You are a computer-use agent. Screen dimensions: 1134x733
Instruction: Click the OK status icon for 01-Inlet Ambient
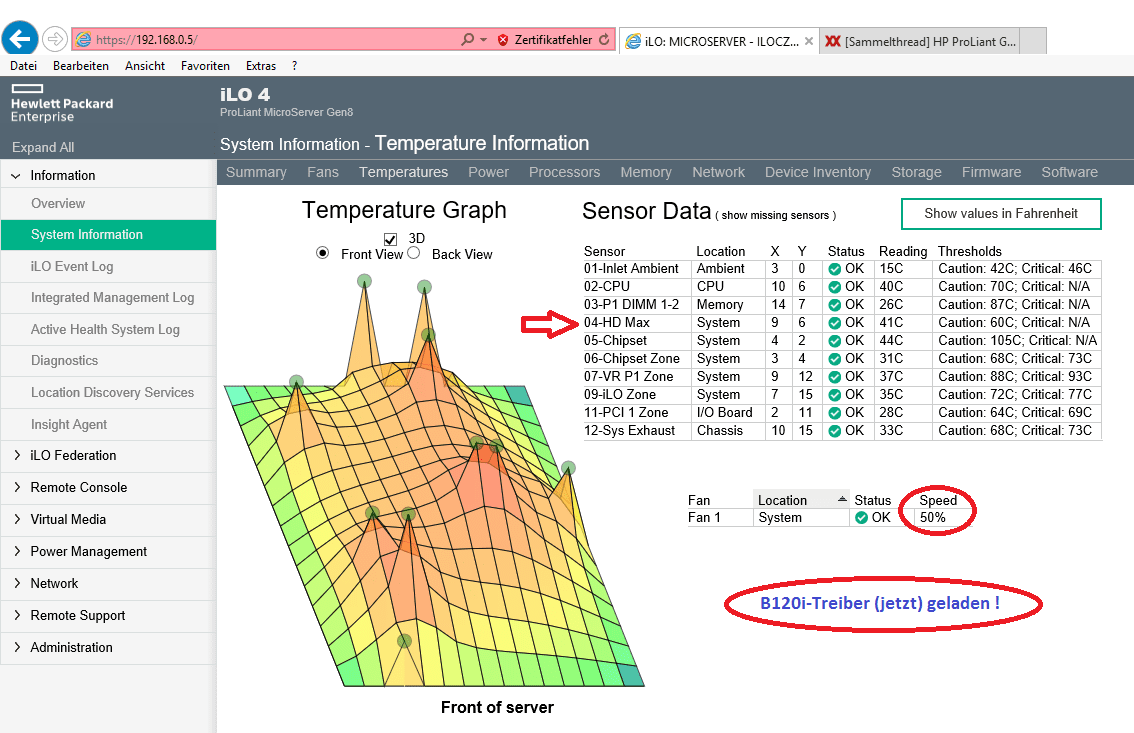coord(835,269)
